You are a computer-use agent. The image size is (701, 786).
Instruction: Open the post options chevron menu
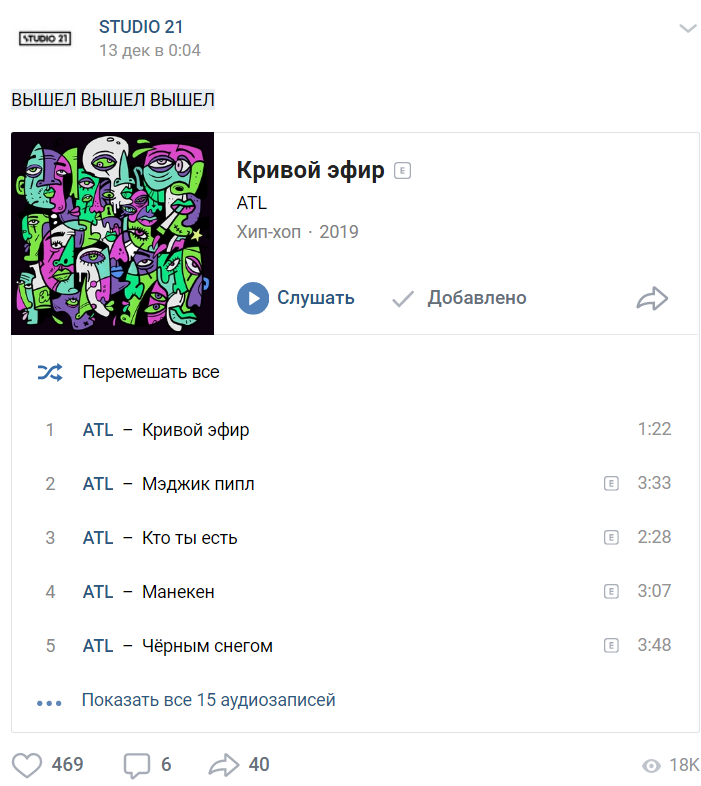688,28
